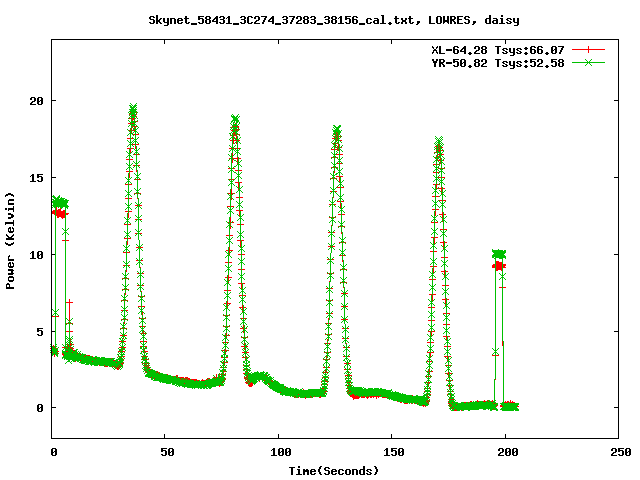Click the initial calibration plateau near 13 Kelvin

pos(60,207)
